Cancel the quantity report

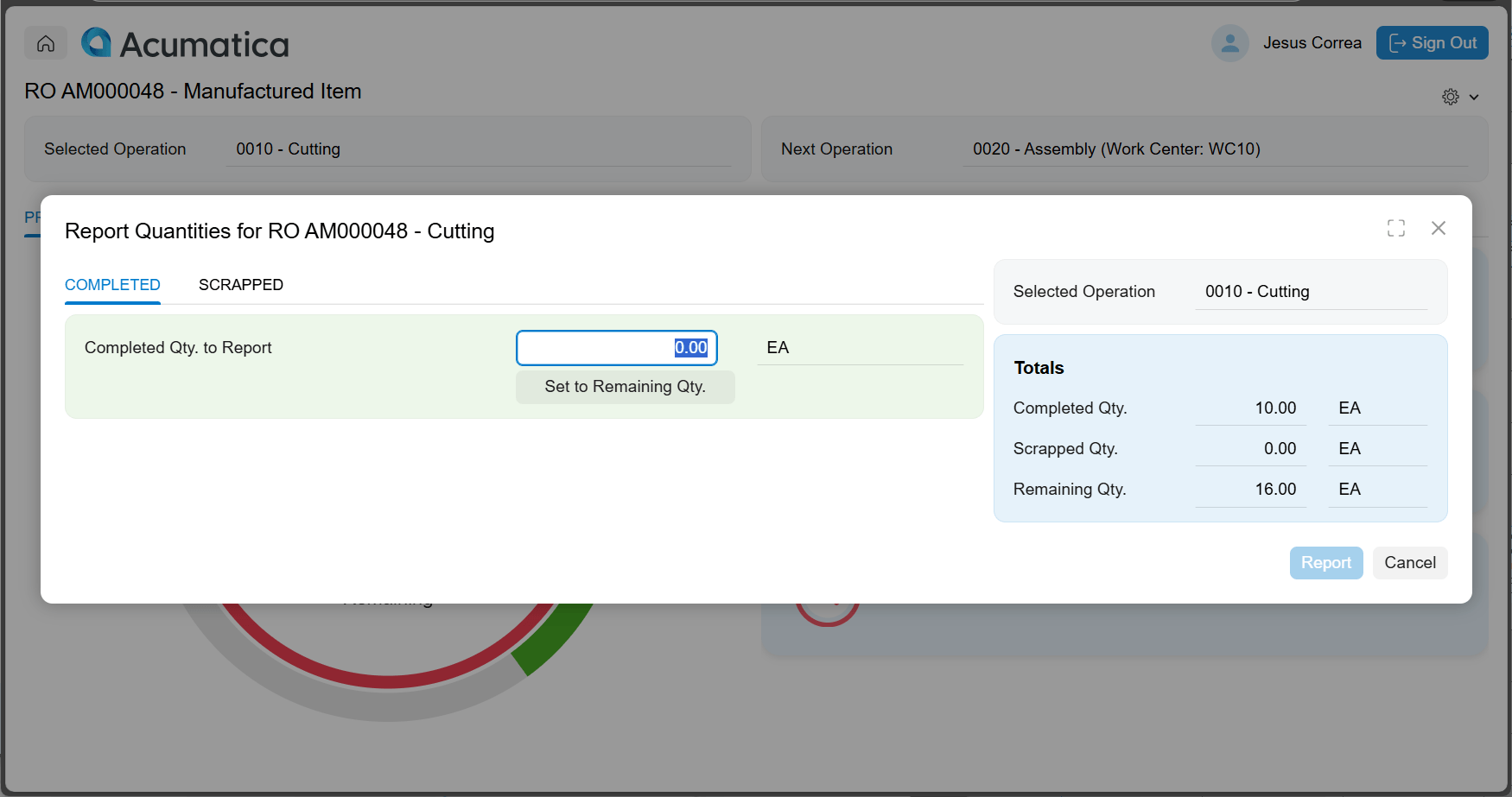pyautogui.click(x=1410, y=562)
